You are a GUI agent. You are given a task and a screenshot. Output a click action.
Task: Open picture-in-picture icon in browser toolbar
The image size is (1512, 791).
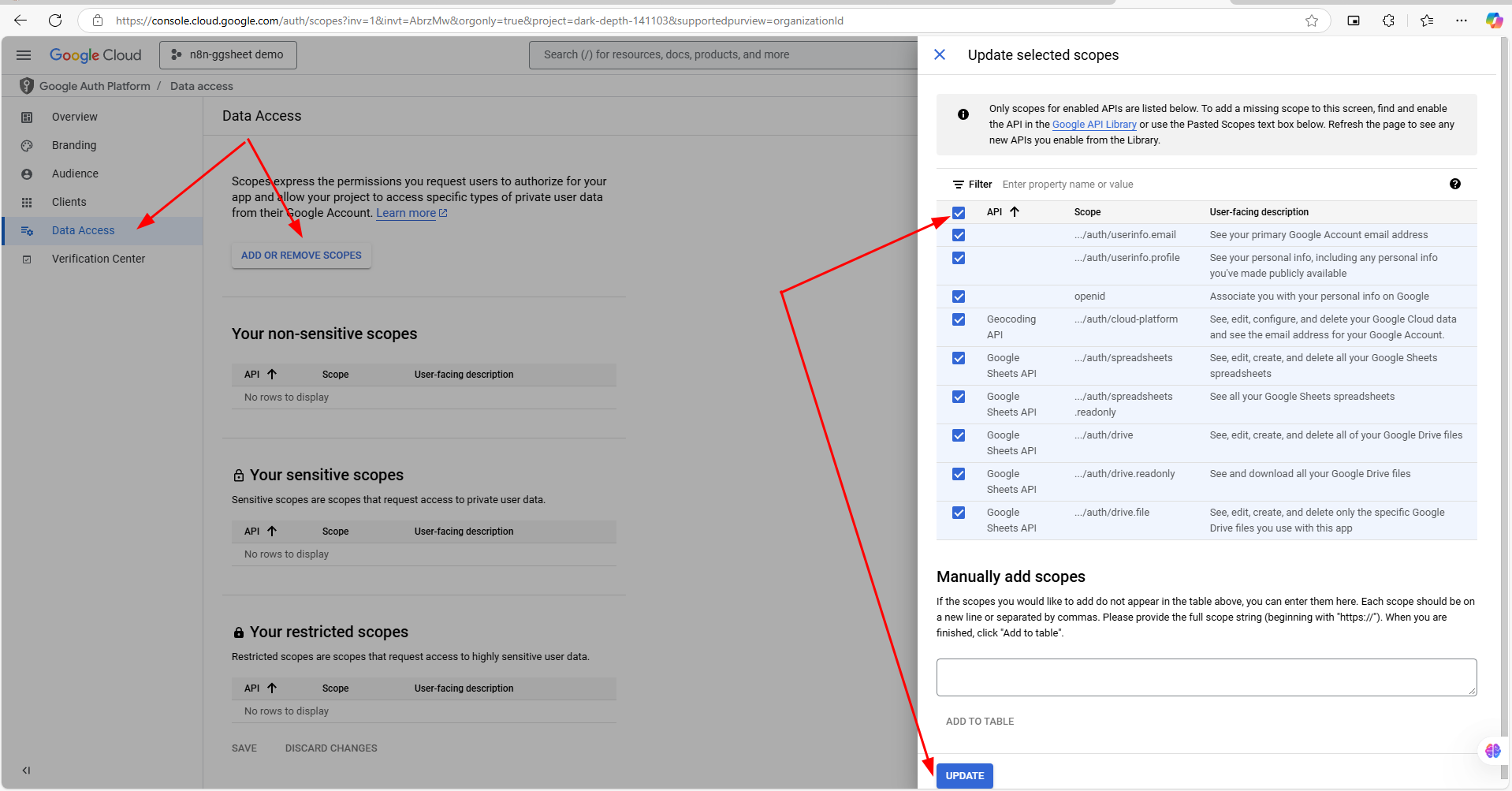(x=1354, y=21)
